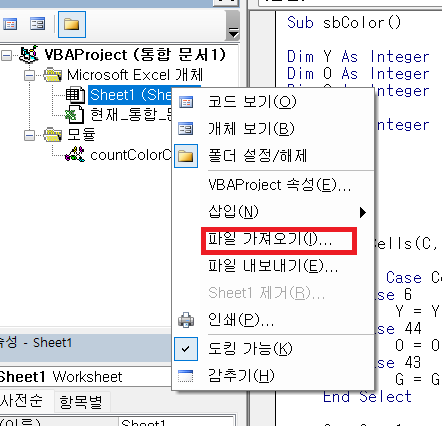Open Sheet1 Worksheet object dropdown
This screenshot has height=426, width=442.
85,377
